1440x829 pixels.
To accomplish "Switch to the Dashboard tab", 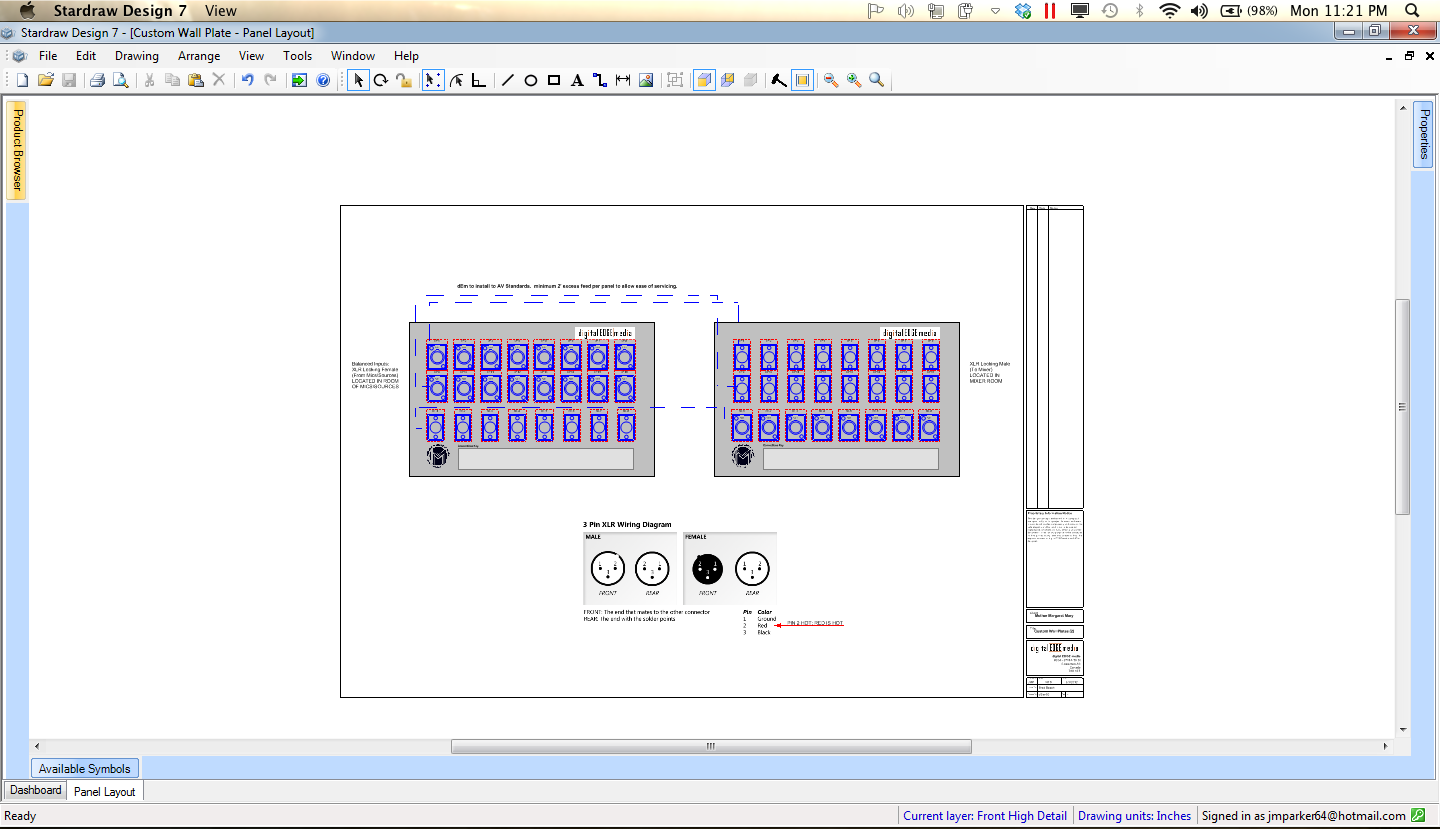I will pyautogui.click(x=36, y=790).
